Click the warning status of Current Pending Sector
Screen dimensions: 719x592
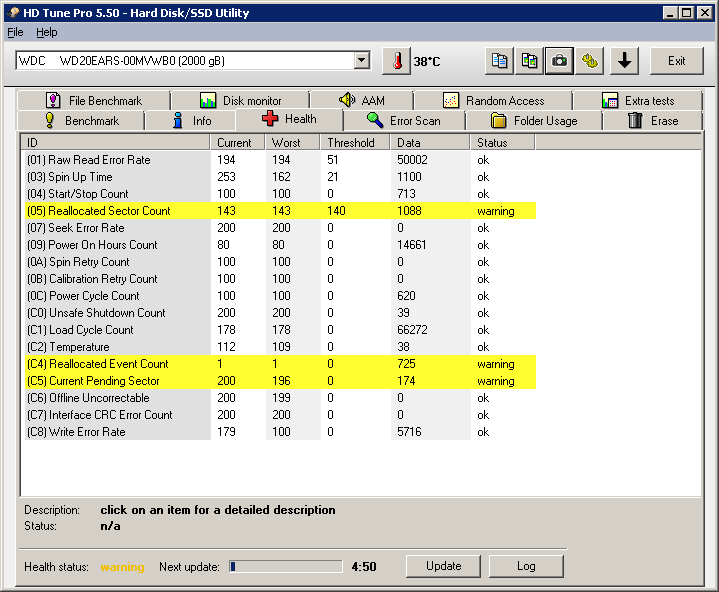[x=496, y=381]
